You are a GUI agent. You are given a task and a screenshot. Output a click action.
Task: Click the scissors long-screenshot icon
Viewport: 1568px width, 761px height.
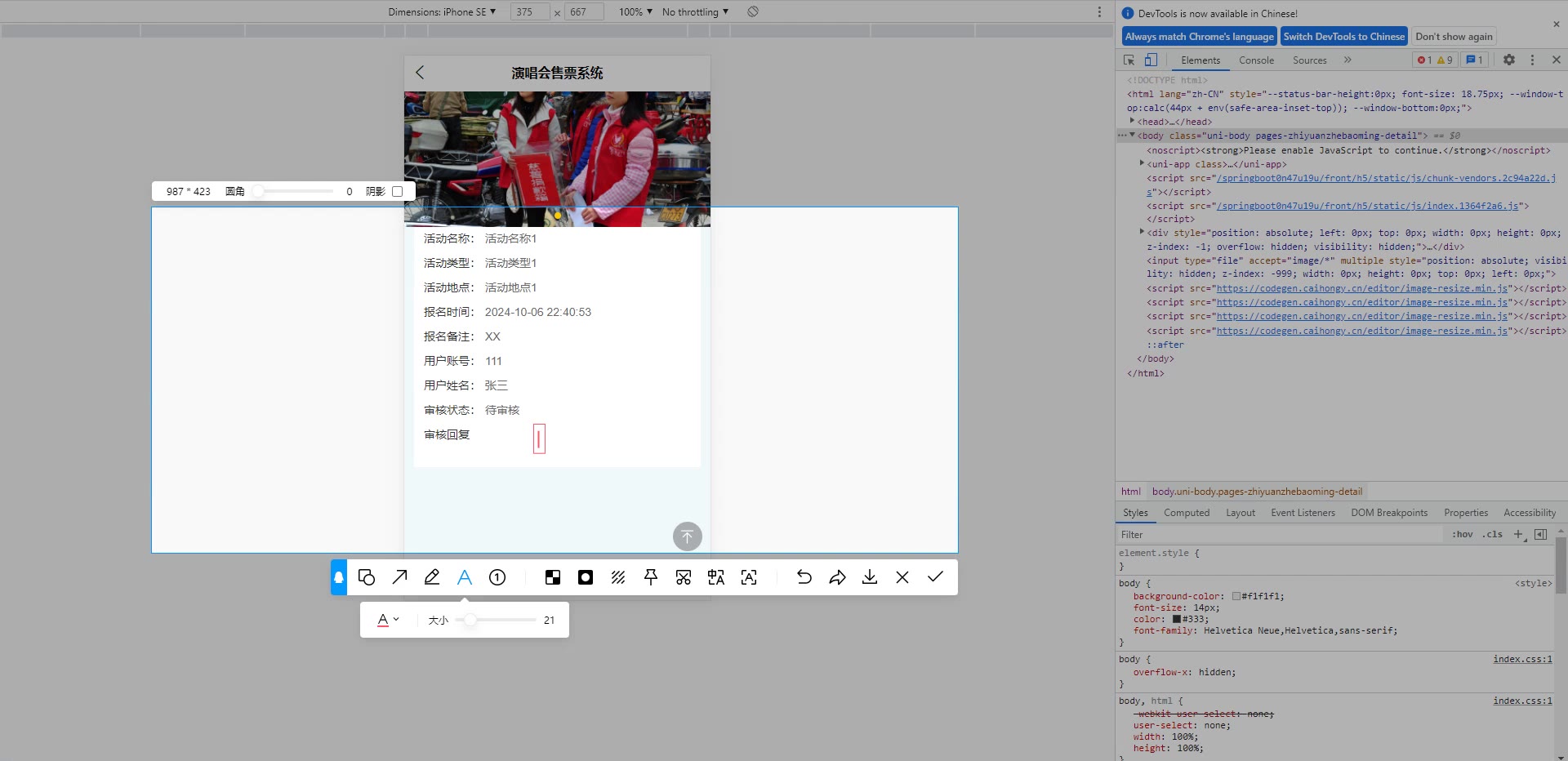684,577
